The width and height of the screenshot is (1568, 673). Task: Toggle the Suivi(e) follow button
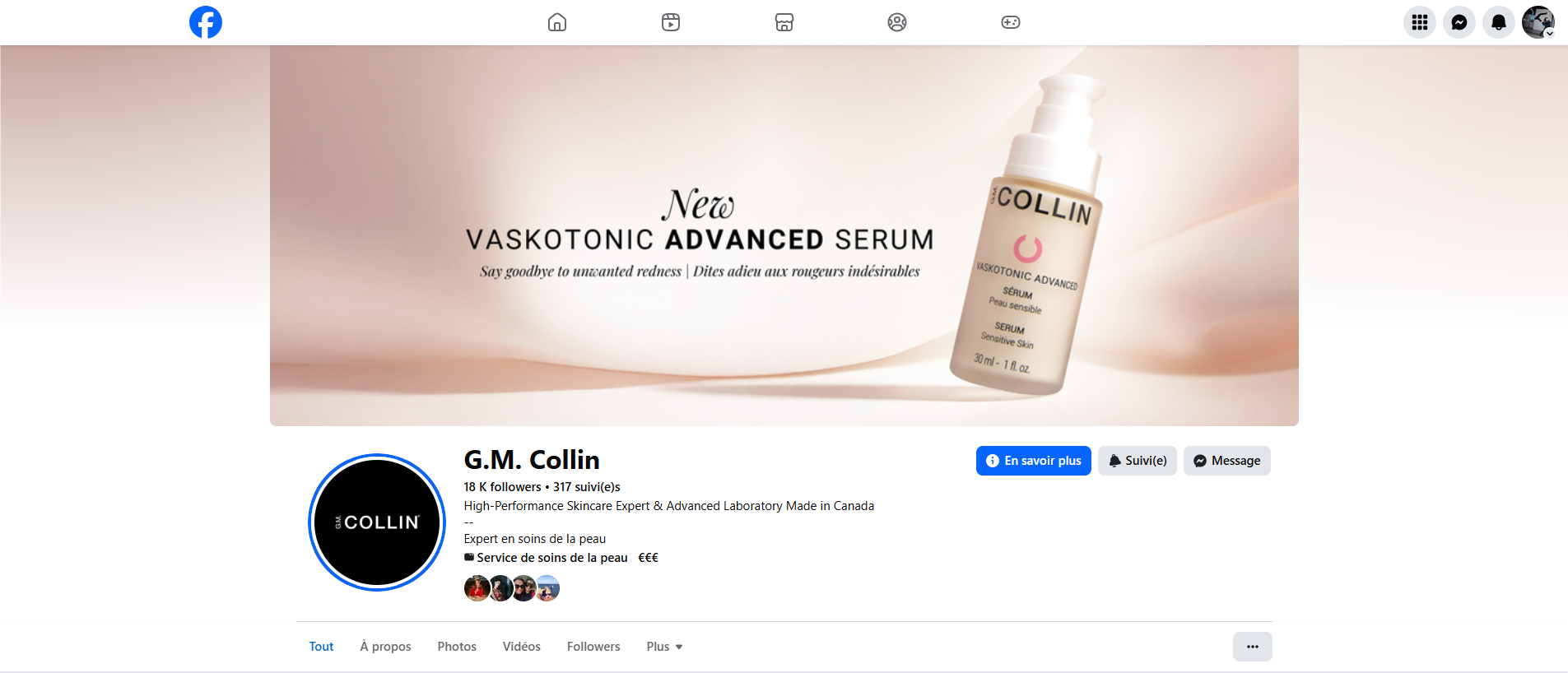[1138, 461]
